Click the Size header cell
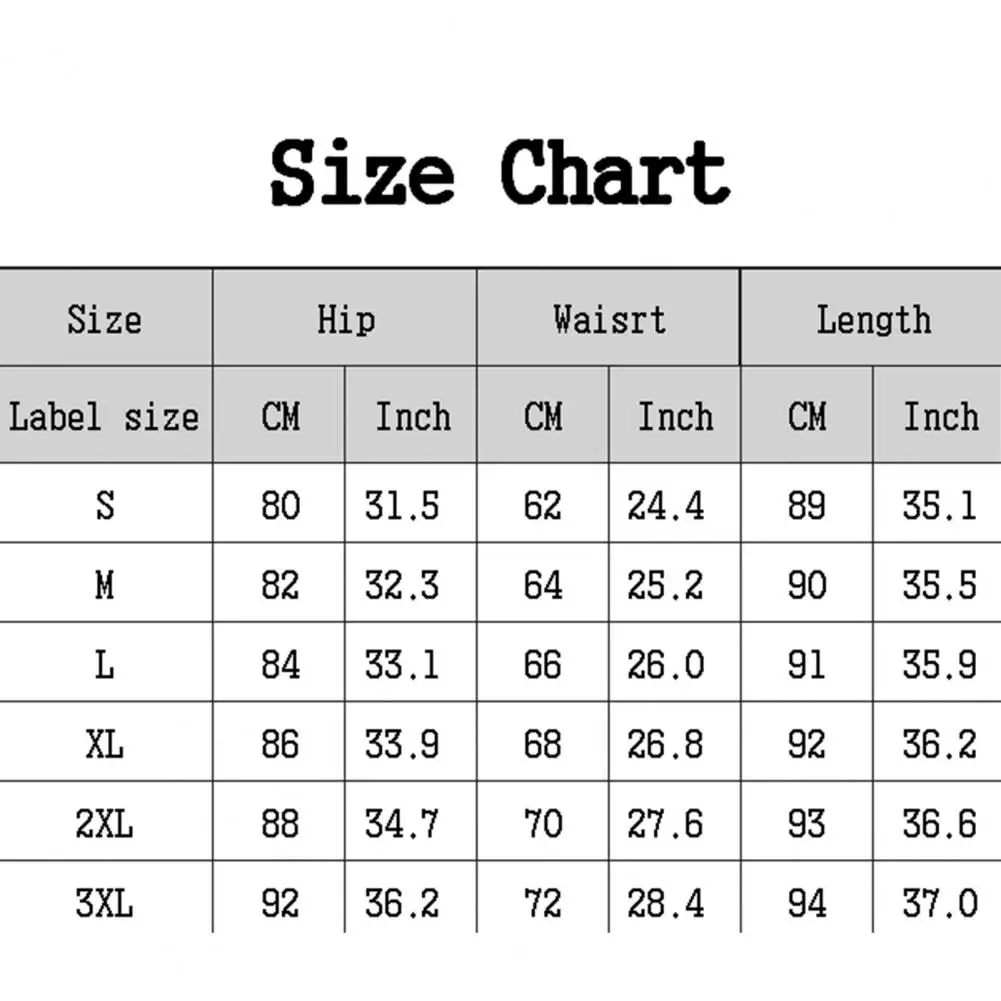This screenshot has width=1001, height=1001. (104, 320)
